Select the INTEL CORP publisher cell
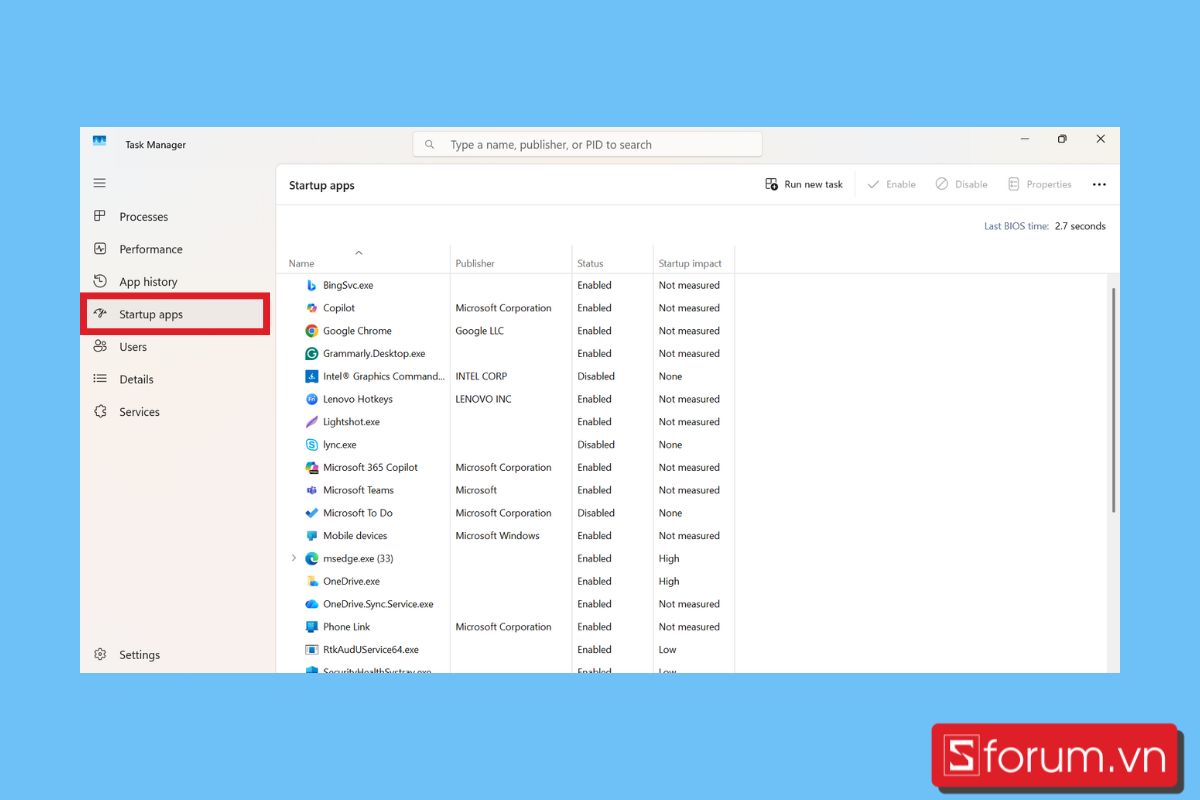Viewport: 1200px width, 800px height. coord(481,376)
